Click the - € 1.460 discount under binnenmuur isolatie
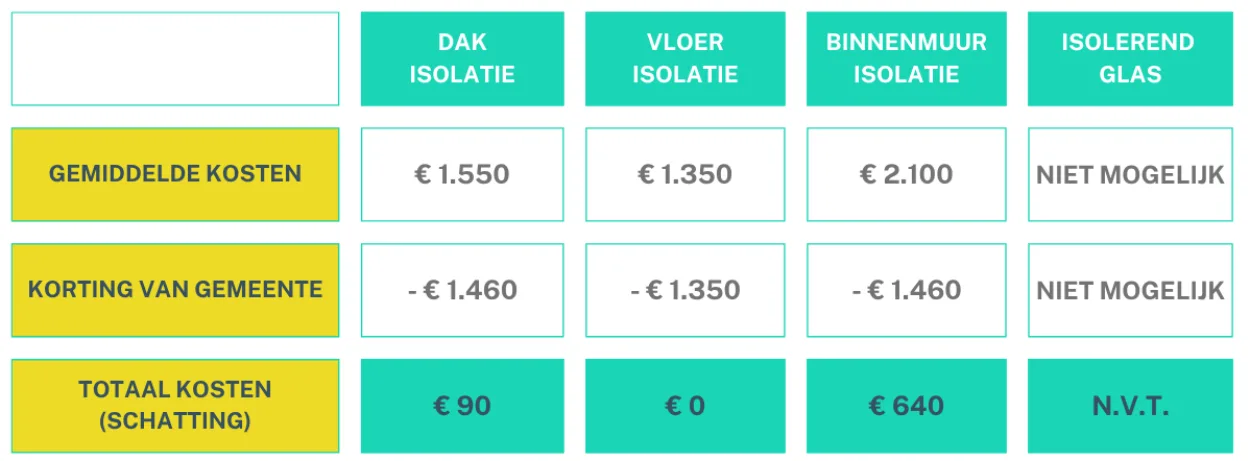Image resolution: width=1250 pixels, height=461 pixels. click(906, 290)
